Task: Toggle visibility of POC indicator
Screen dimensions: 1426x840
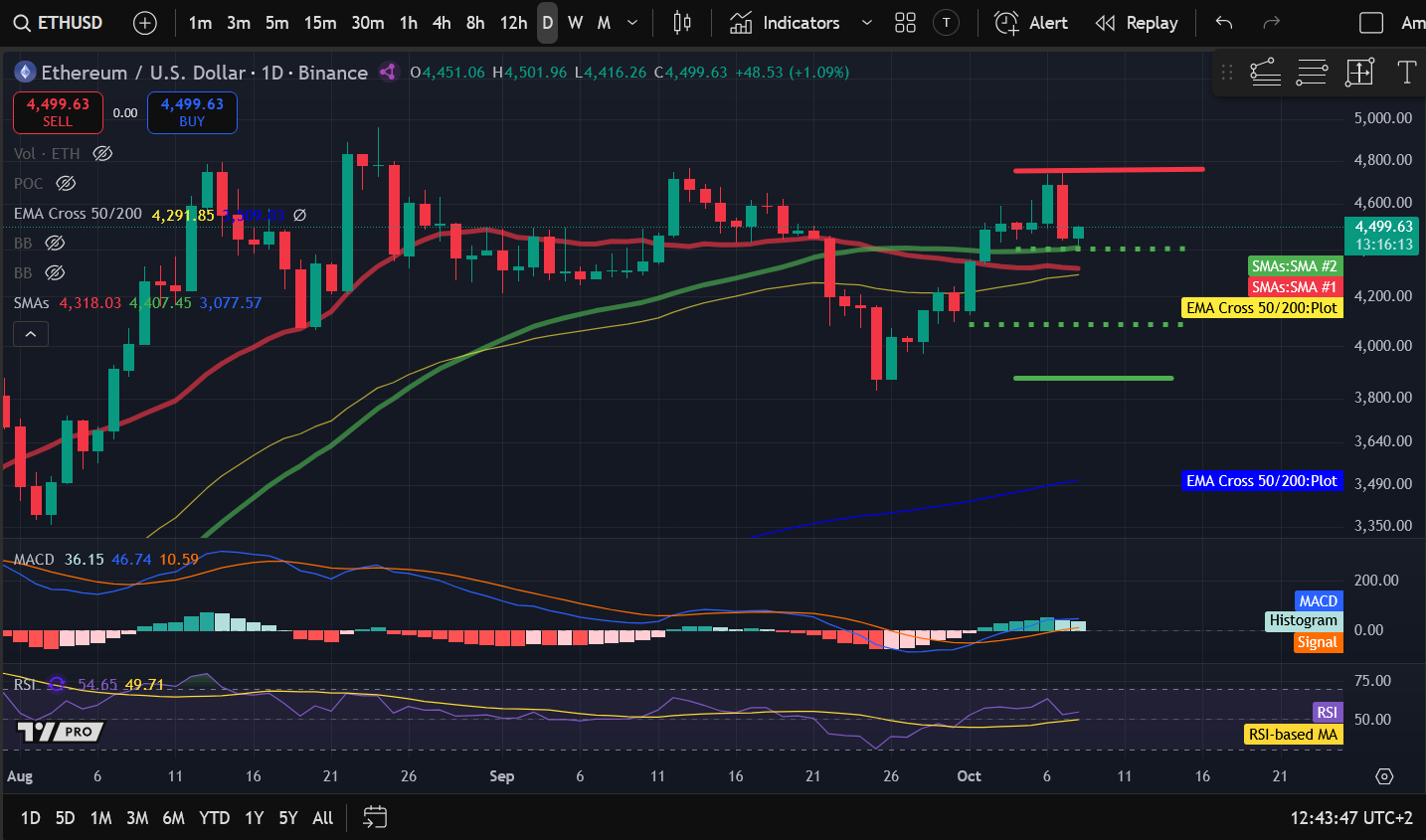Action: click(x=66, y=183)
